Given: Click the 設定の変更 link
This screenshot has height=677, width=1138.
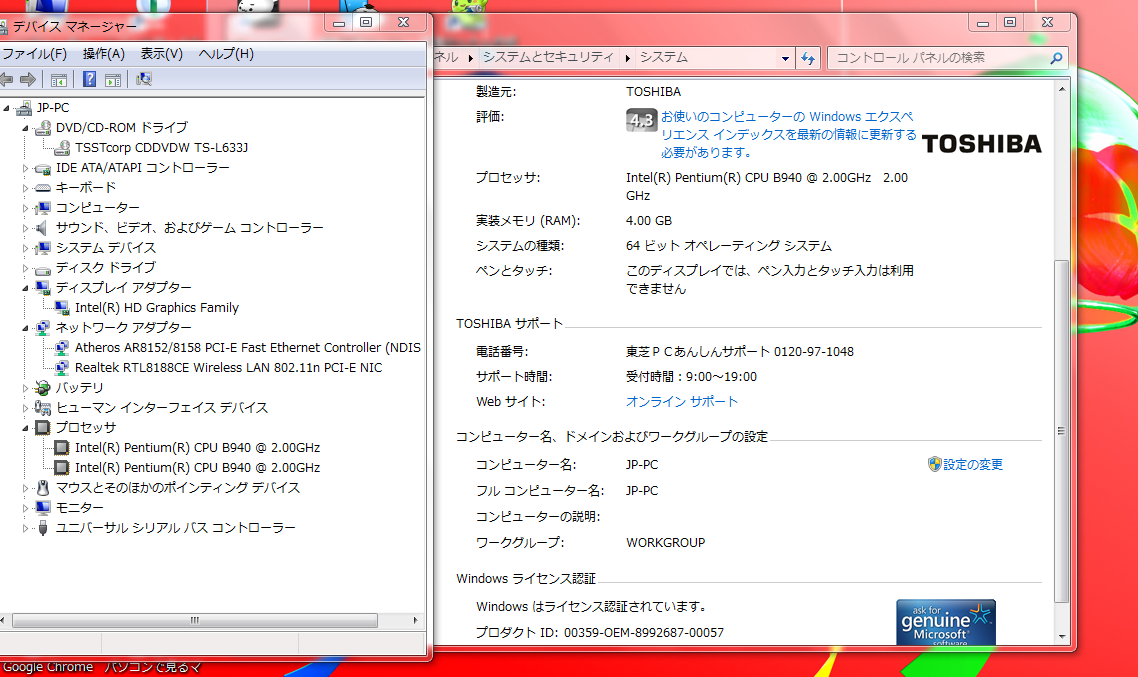Looking at the screenshot, I should tap(973, 464).
